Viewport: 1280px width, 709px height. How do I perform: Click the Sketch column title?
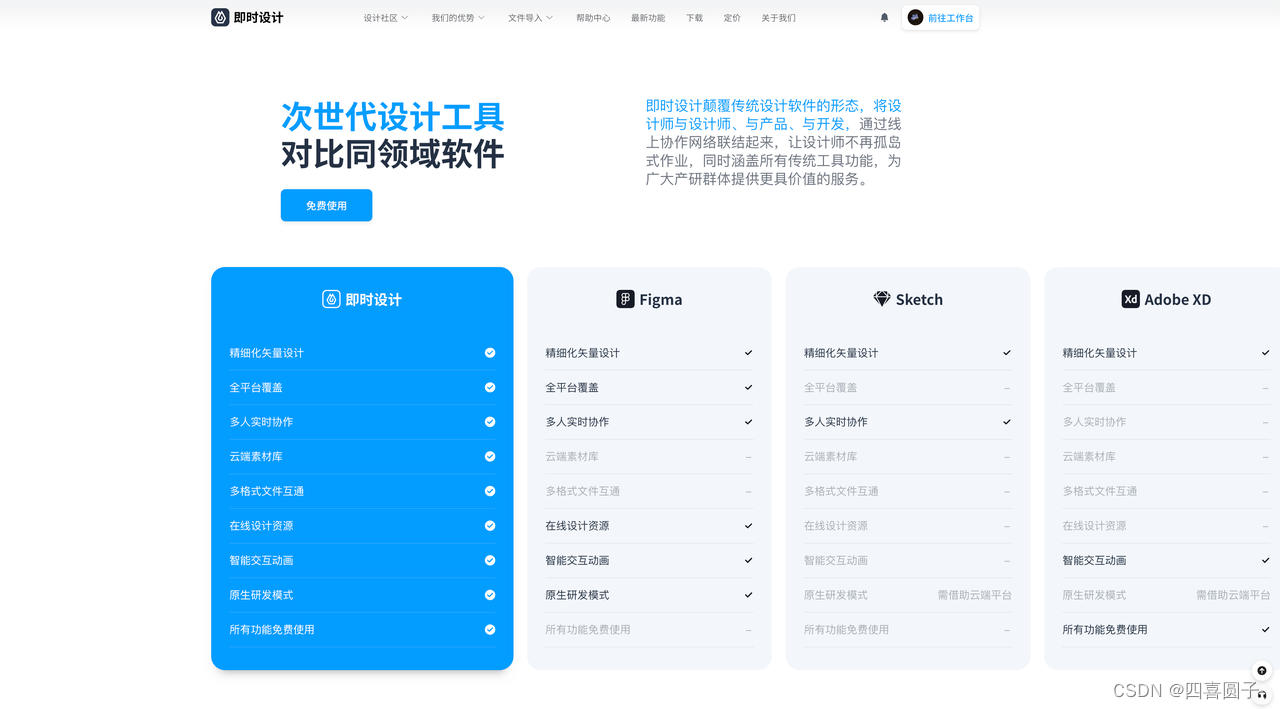(919, 299)
